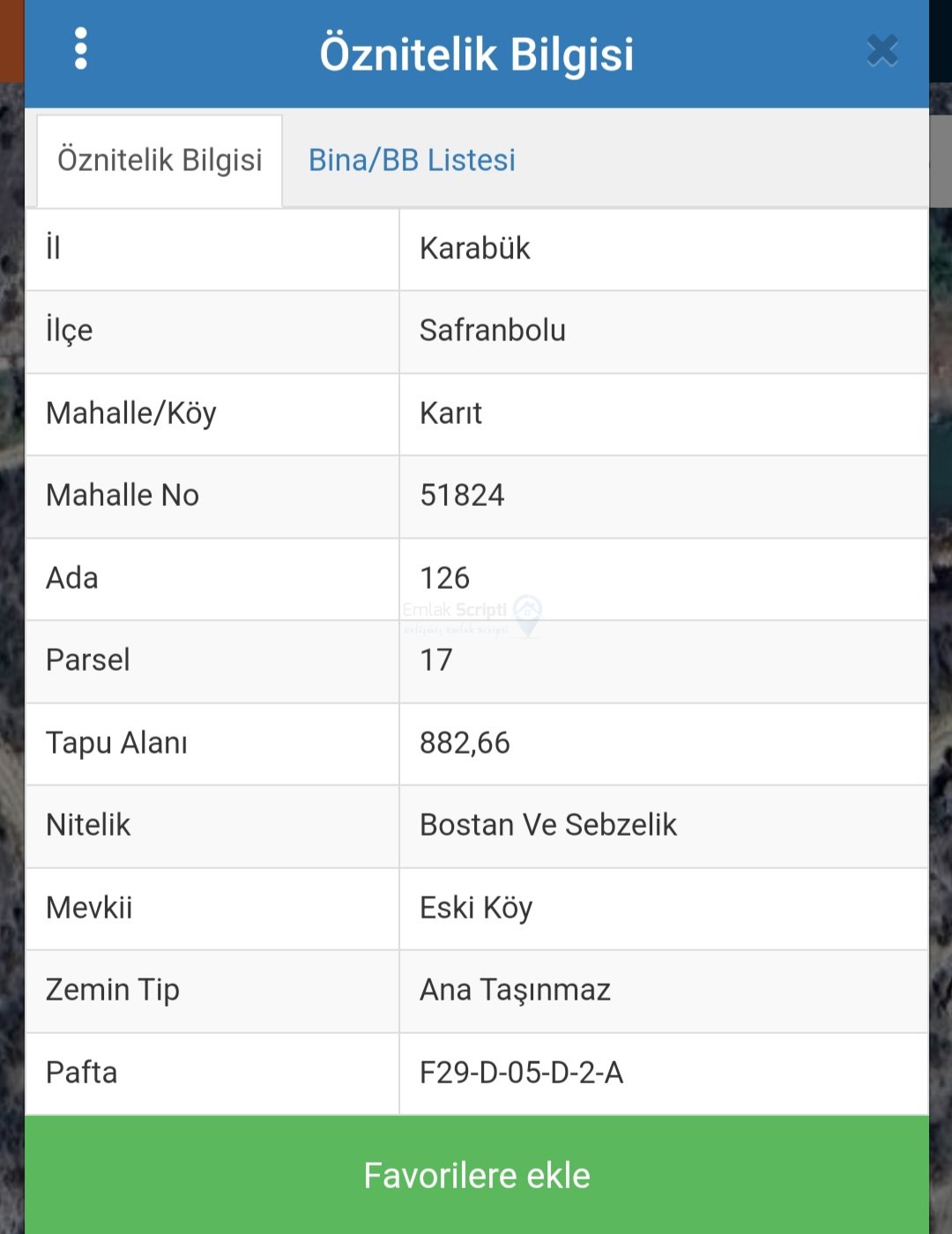
Task: Click the Nitelik row label
Action: coord(88,825)
